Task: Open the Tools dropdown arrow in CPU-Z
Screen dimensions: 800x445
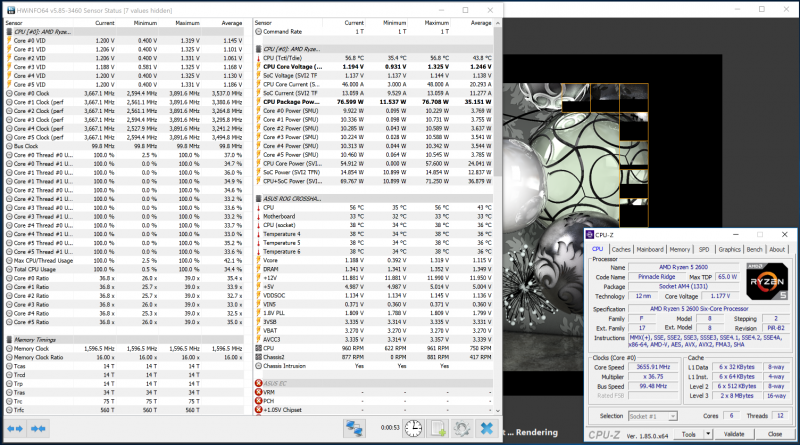Action: pos(708,434)
